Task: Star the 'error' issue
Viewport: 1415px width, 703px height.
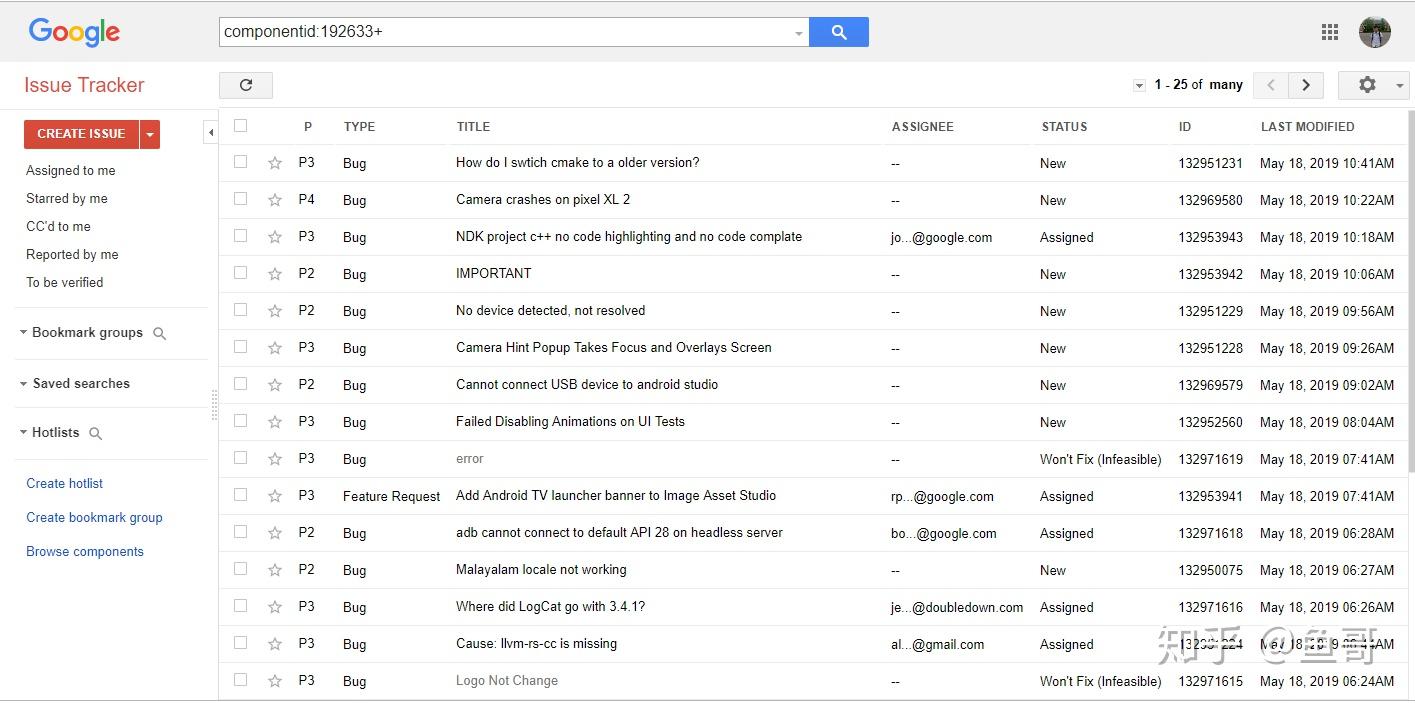Action: click(275, 459)
